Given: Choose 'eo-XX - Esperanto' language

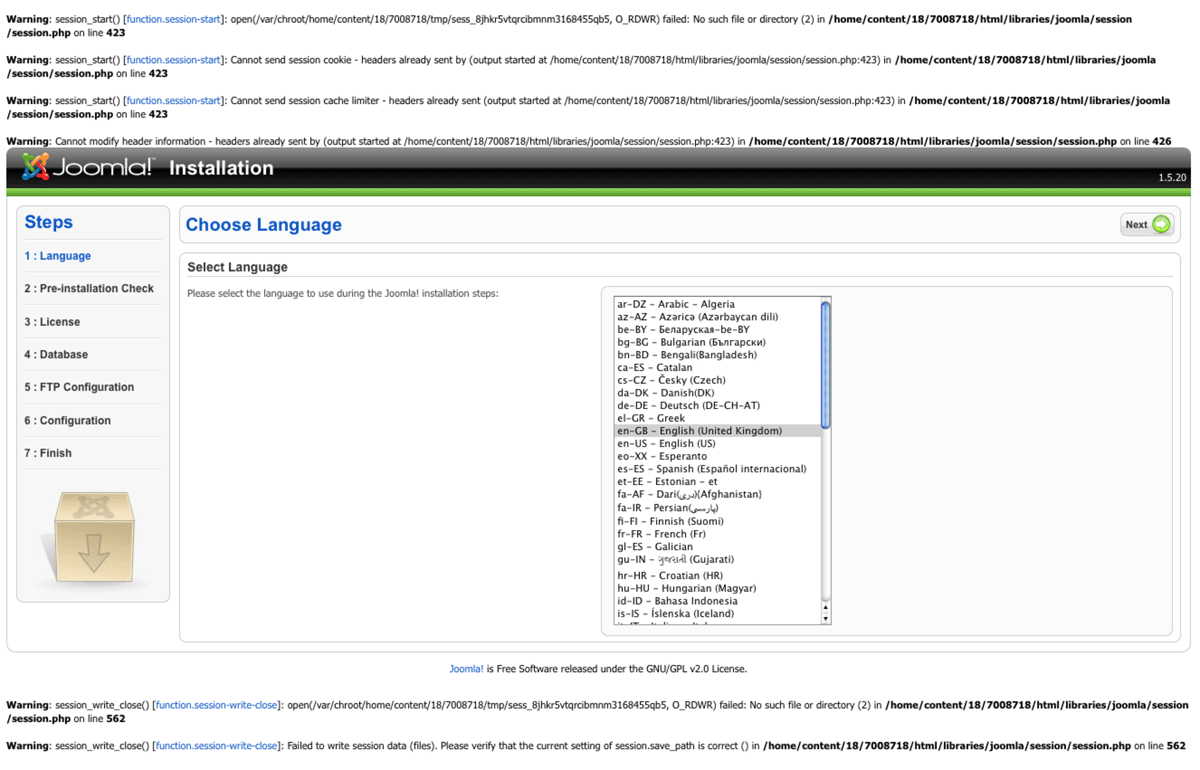Looking at the screenshot, I should tap(717, 456).
